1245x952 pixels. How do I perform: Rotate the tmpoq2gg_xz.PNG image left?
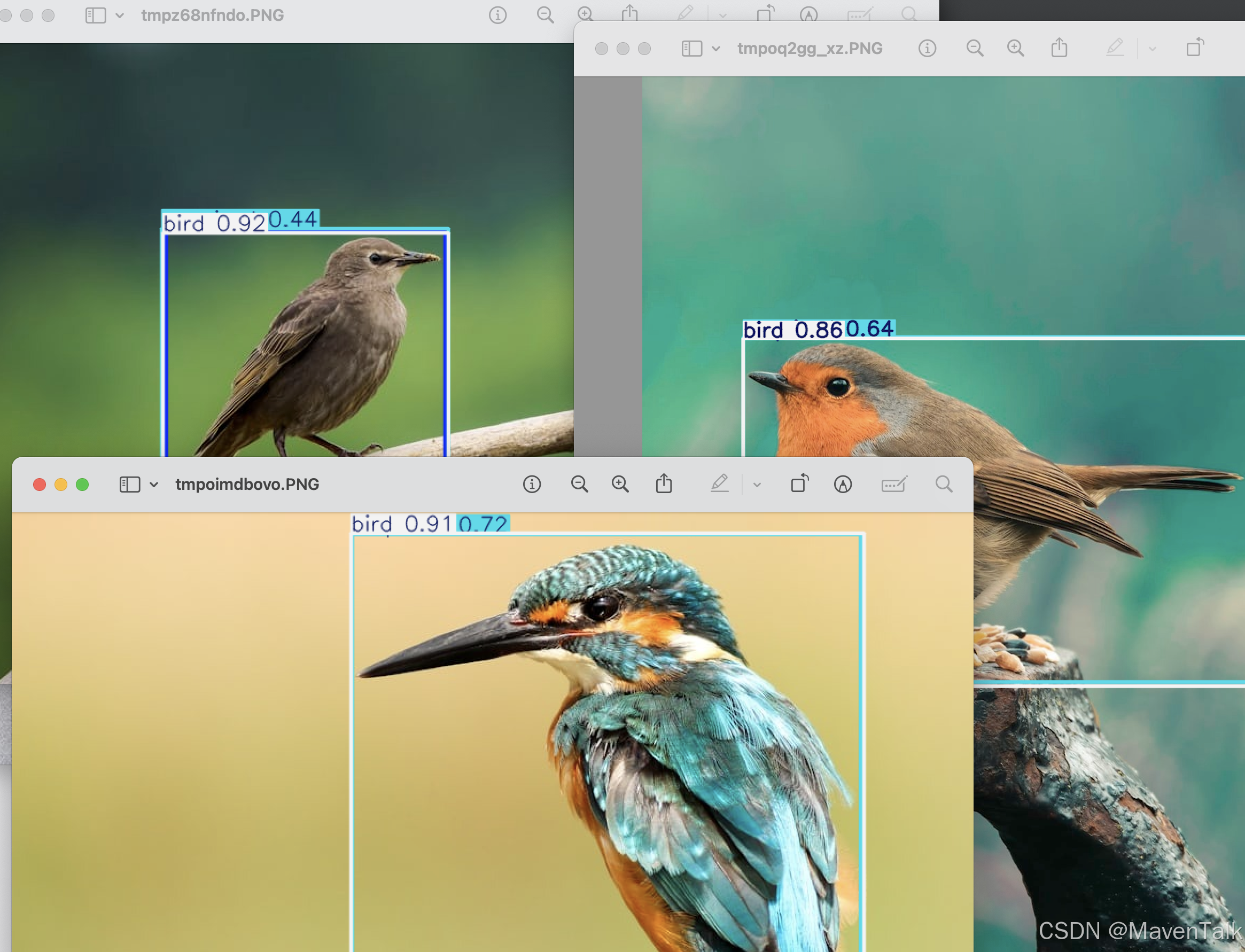click(1195, 48)
